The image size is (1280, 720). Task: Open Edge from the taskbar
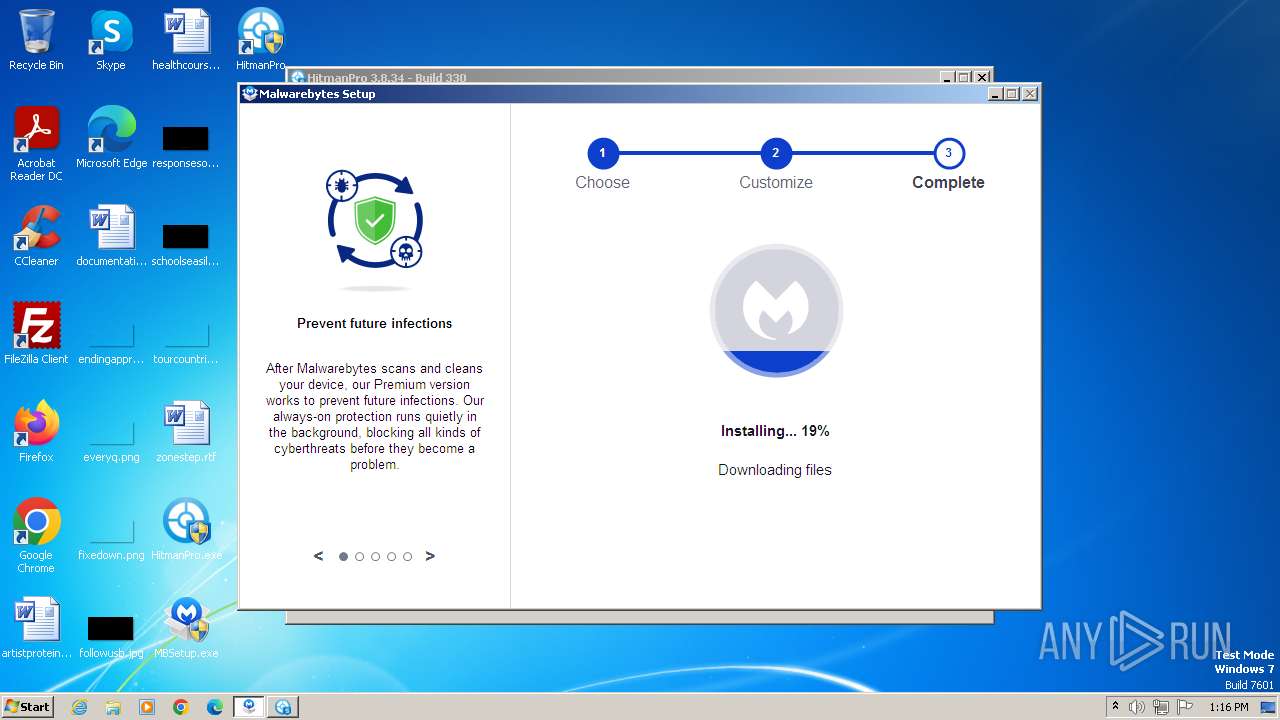coord(215,707)
